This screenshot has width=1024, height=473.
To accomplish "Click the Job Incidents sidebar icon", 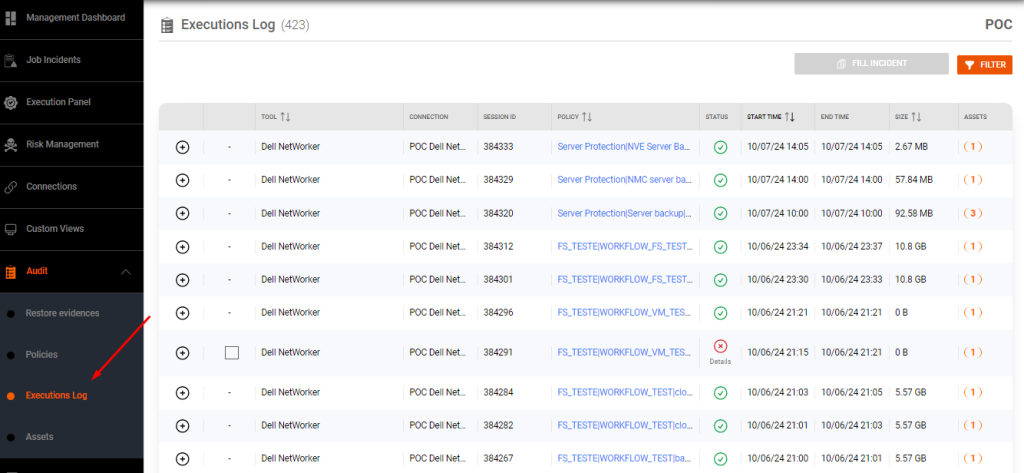I will (x=11, y=60).
